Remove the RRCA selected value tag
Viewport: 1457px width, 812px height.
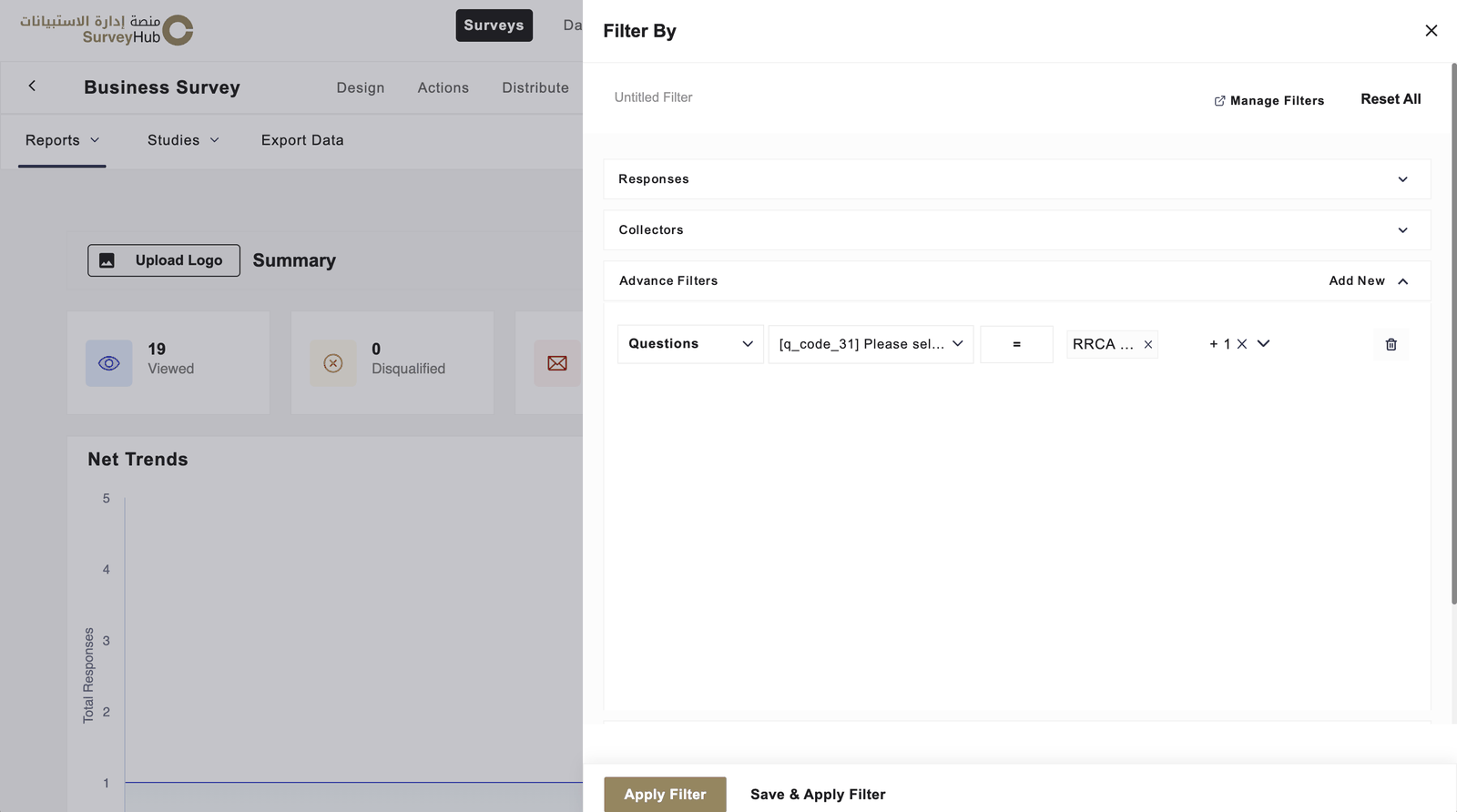tap(1148, 344)
